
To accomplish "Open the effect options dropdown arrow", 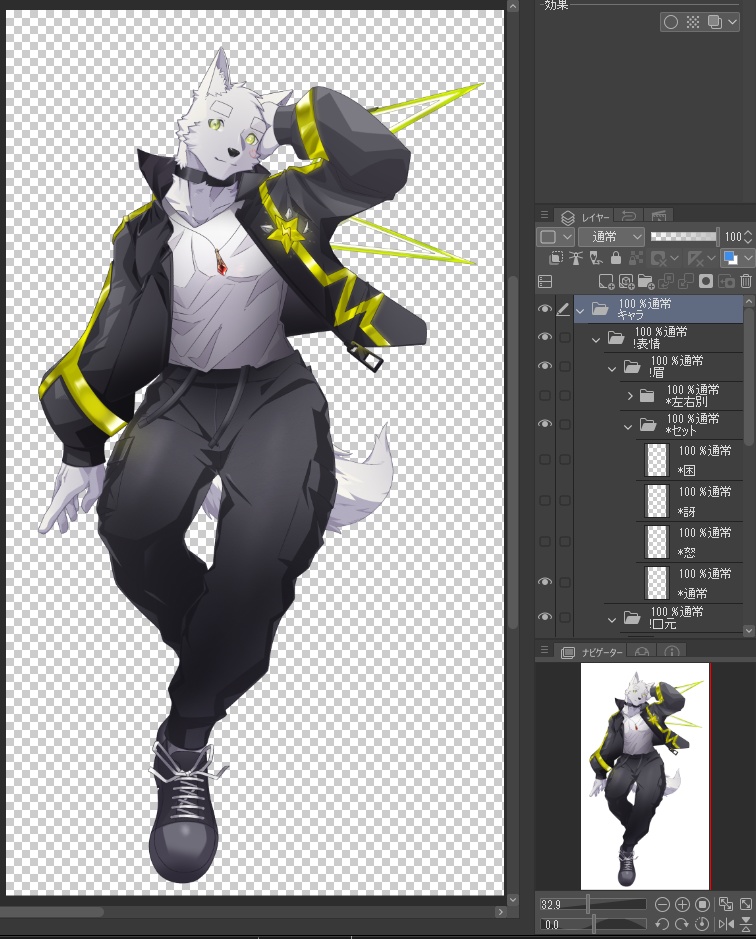I will [x=732, y=22].
